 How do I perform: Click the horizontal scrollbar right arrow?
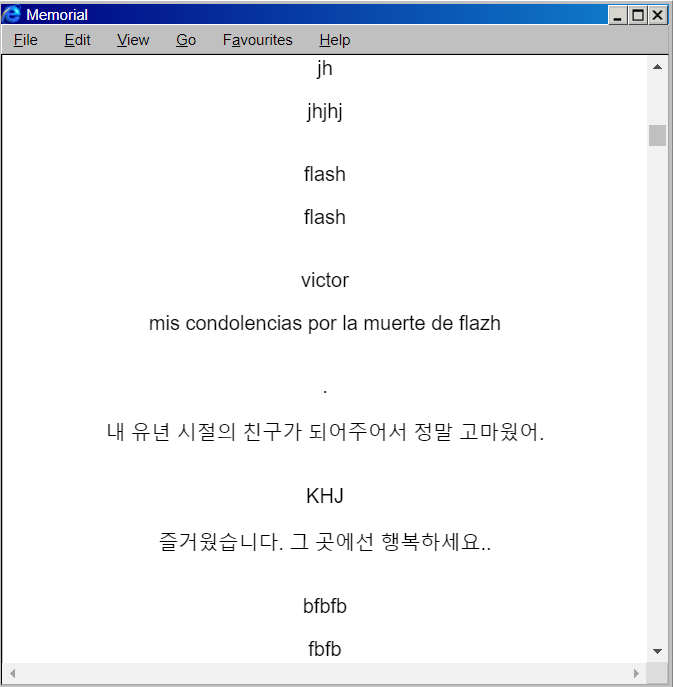tap(636, 673)
